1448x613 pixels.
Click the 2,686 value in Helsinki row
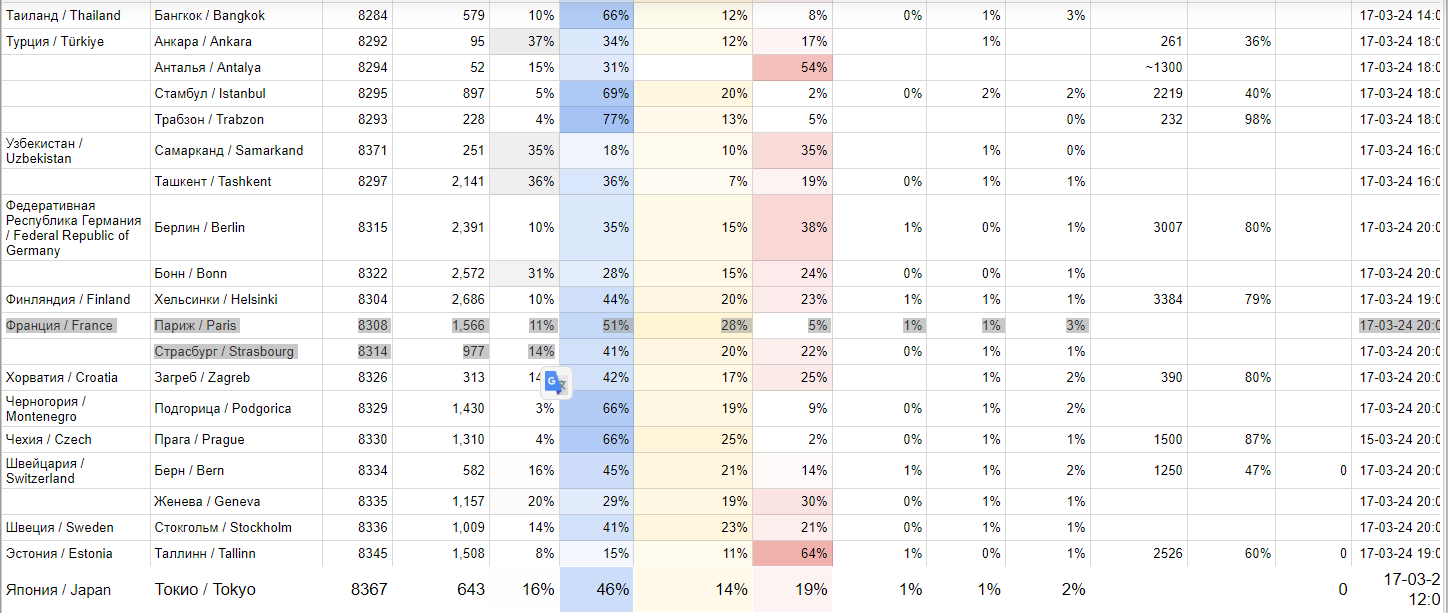coord(441,300)
